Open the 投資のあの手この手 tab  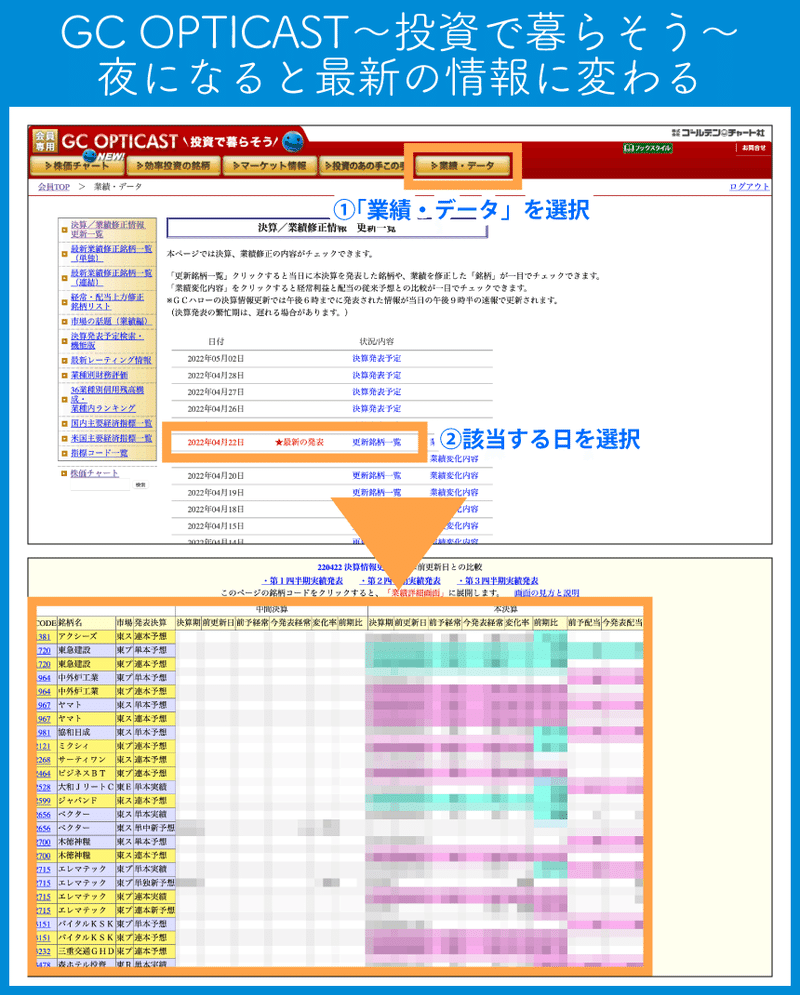362,166
